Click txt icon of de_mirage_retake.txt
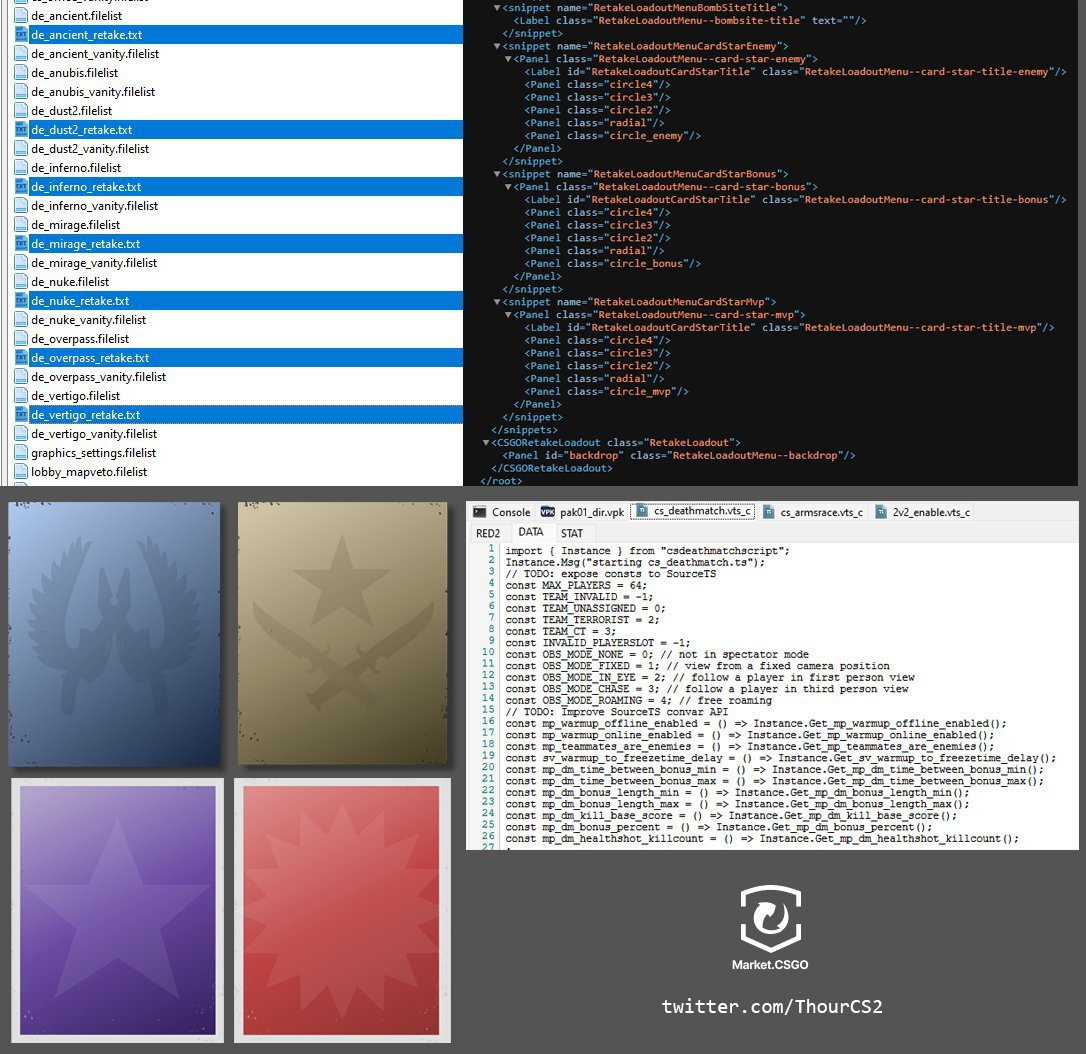This screenshot has width=1086, height=1054. pos(21,244)
